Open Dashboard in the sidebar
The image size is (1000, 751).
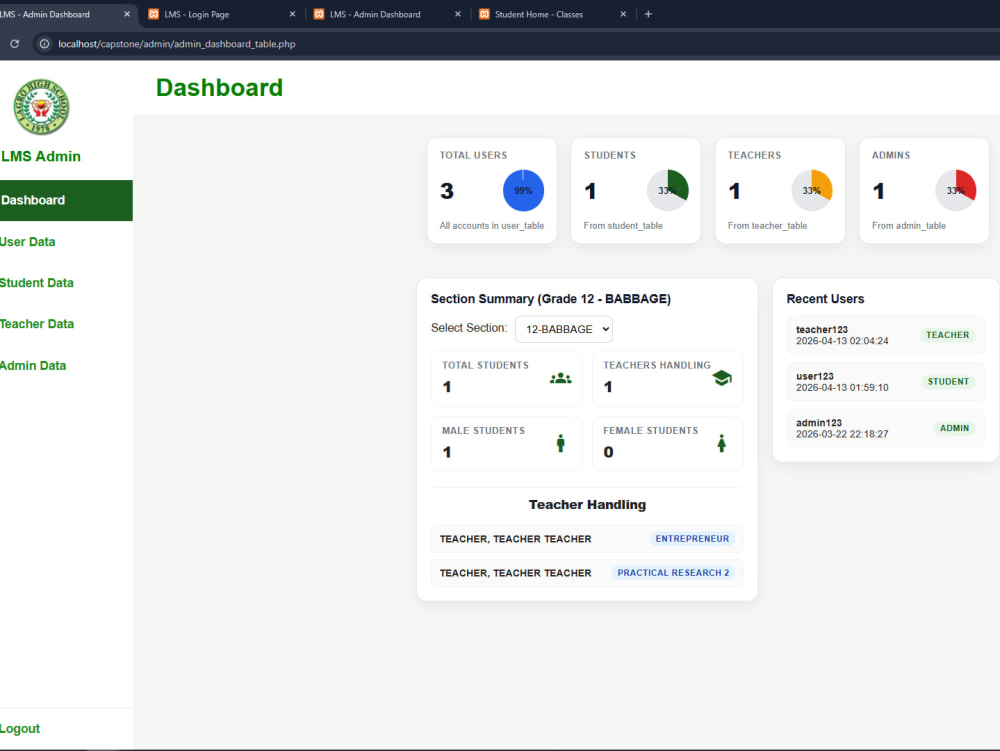66,200
